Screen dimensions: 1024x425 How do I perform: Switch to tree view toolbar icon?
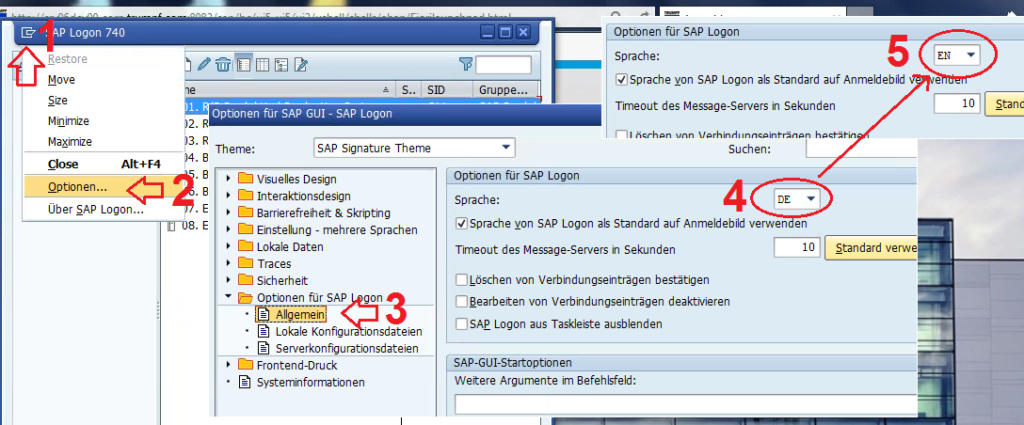click(281, 64)
